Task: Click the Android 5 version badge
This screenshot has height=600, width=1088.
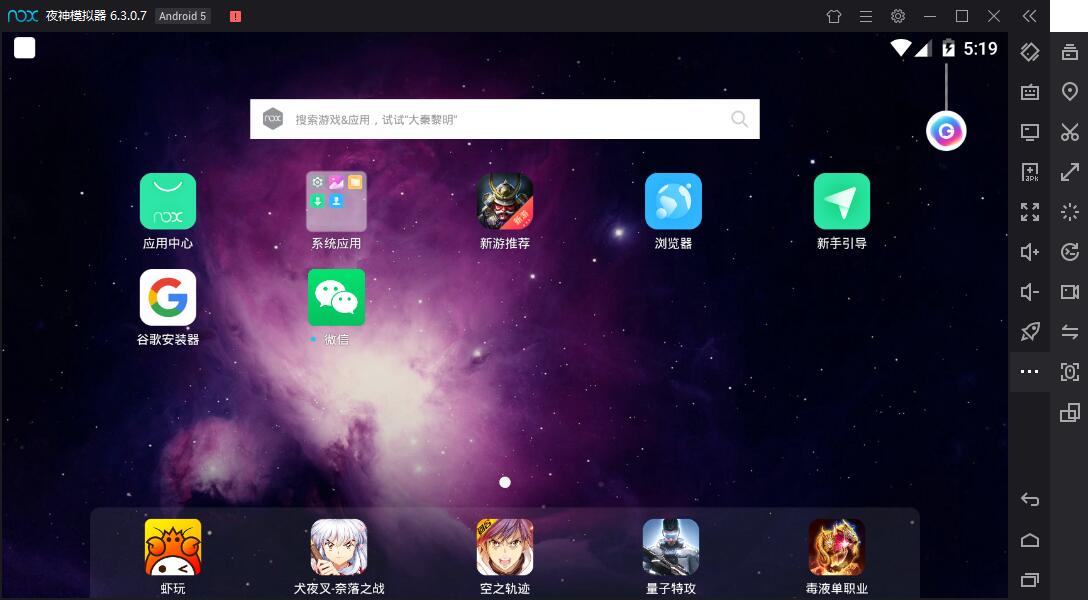Action: tap(182, 16)
